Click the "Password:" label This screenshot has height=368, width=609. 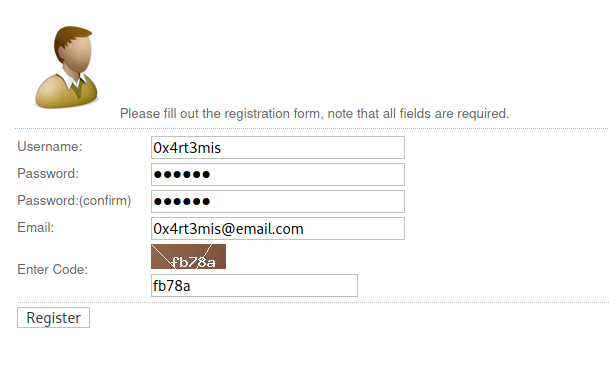48,173
